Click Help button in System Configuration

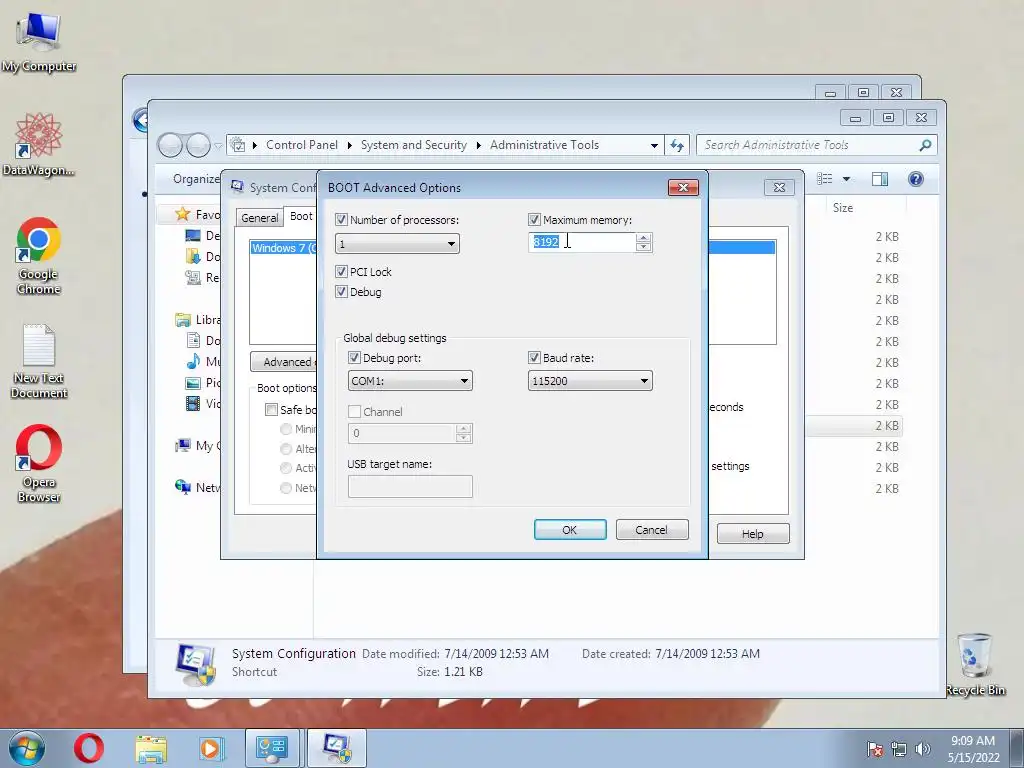[x=752, y=534]
